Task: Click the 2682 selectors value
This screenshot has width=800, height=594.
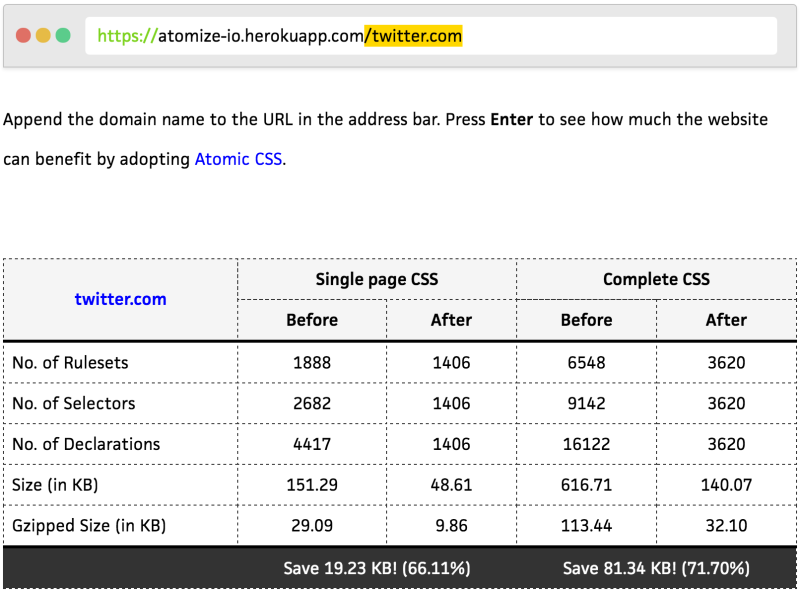Action: [x=312, y=404]
